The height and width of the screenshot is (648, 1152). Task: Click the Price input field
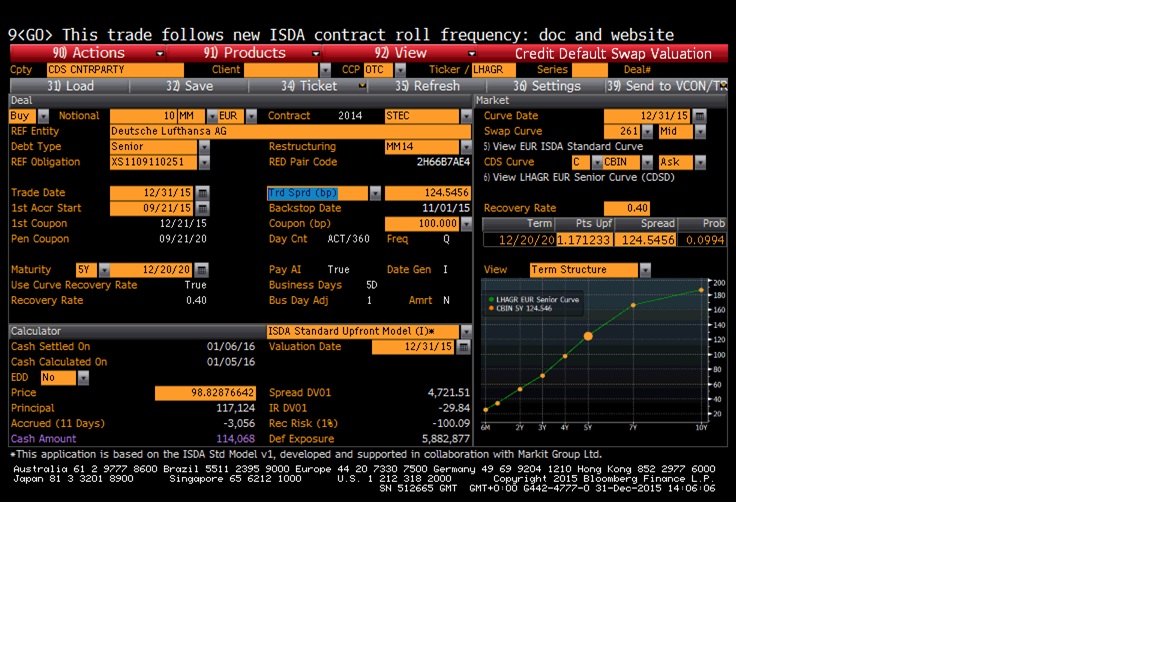pos(205,393)
